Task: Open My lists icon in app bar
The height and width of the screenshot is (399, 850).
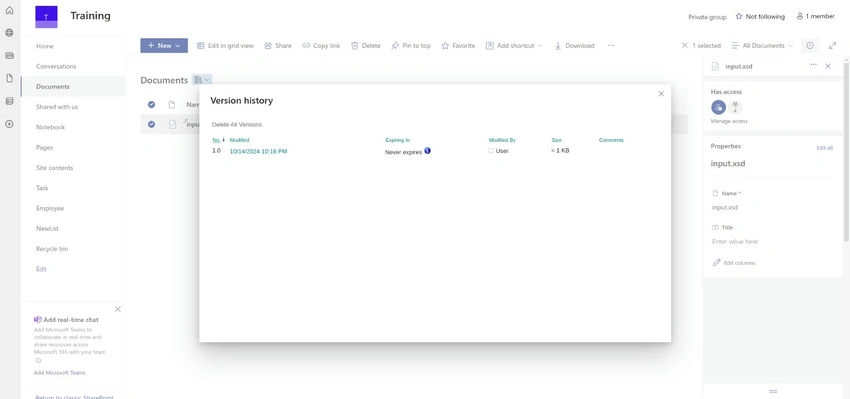Action: tap(9, 101)
